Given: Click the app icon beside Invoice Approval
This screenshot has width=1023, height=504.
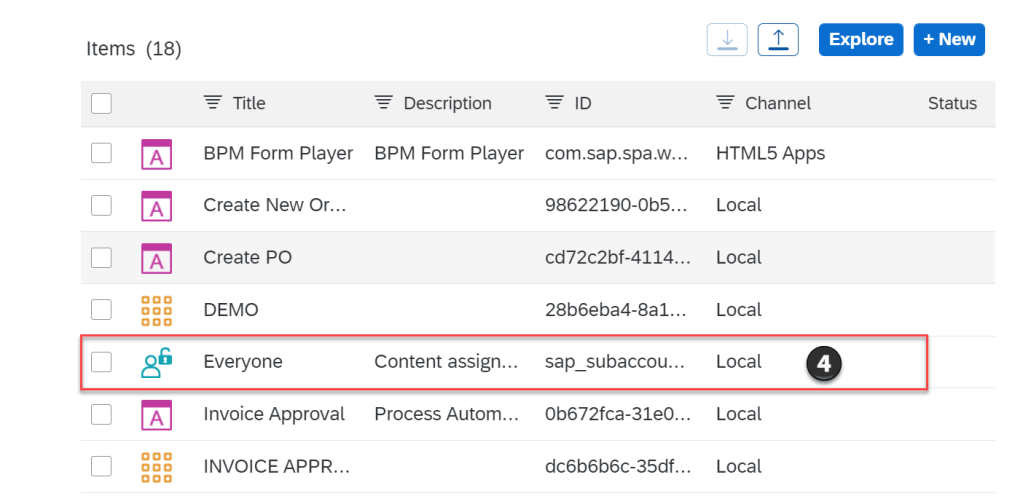Looking at the screenshot, I should pos(156,414).
